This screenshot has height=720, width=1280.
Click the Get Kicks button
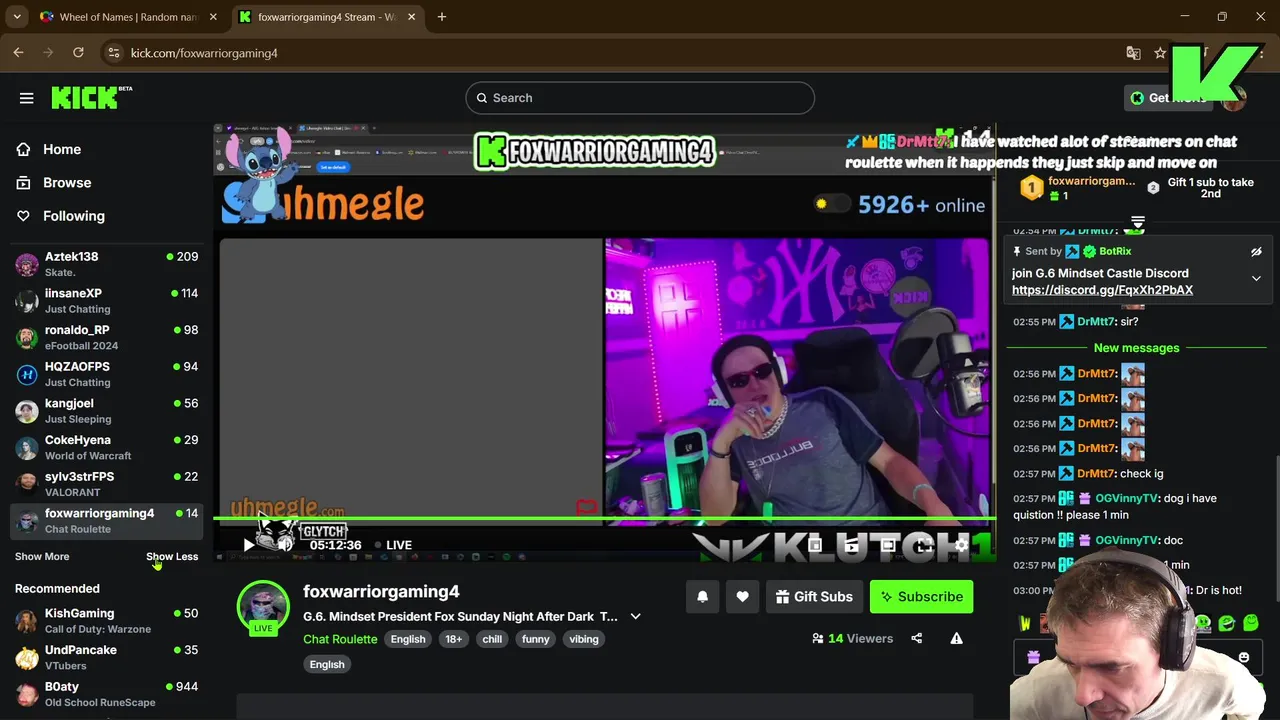(x=1167, y=98)
